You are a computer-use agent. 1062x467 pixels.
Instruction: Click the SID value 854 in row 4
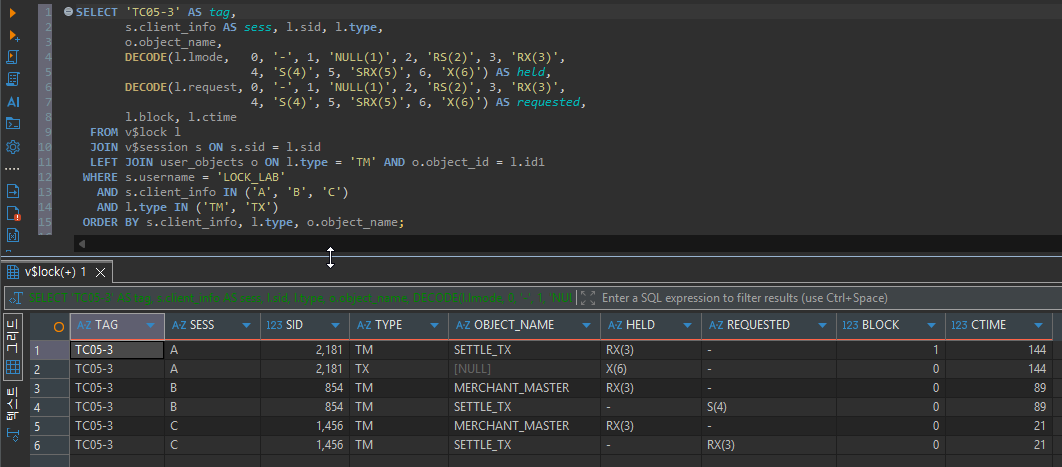click(x=304, y=407)
